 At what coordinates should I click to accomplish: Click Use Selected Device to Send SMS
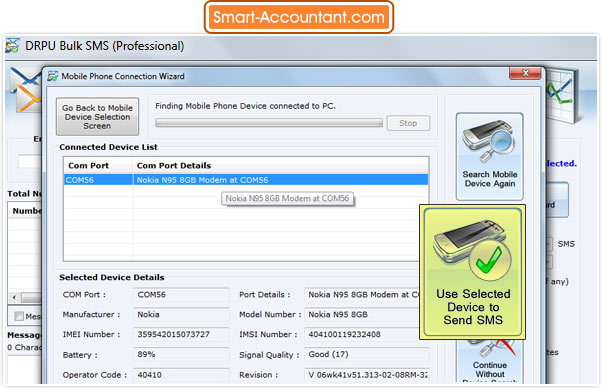tap(473, 272)
